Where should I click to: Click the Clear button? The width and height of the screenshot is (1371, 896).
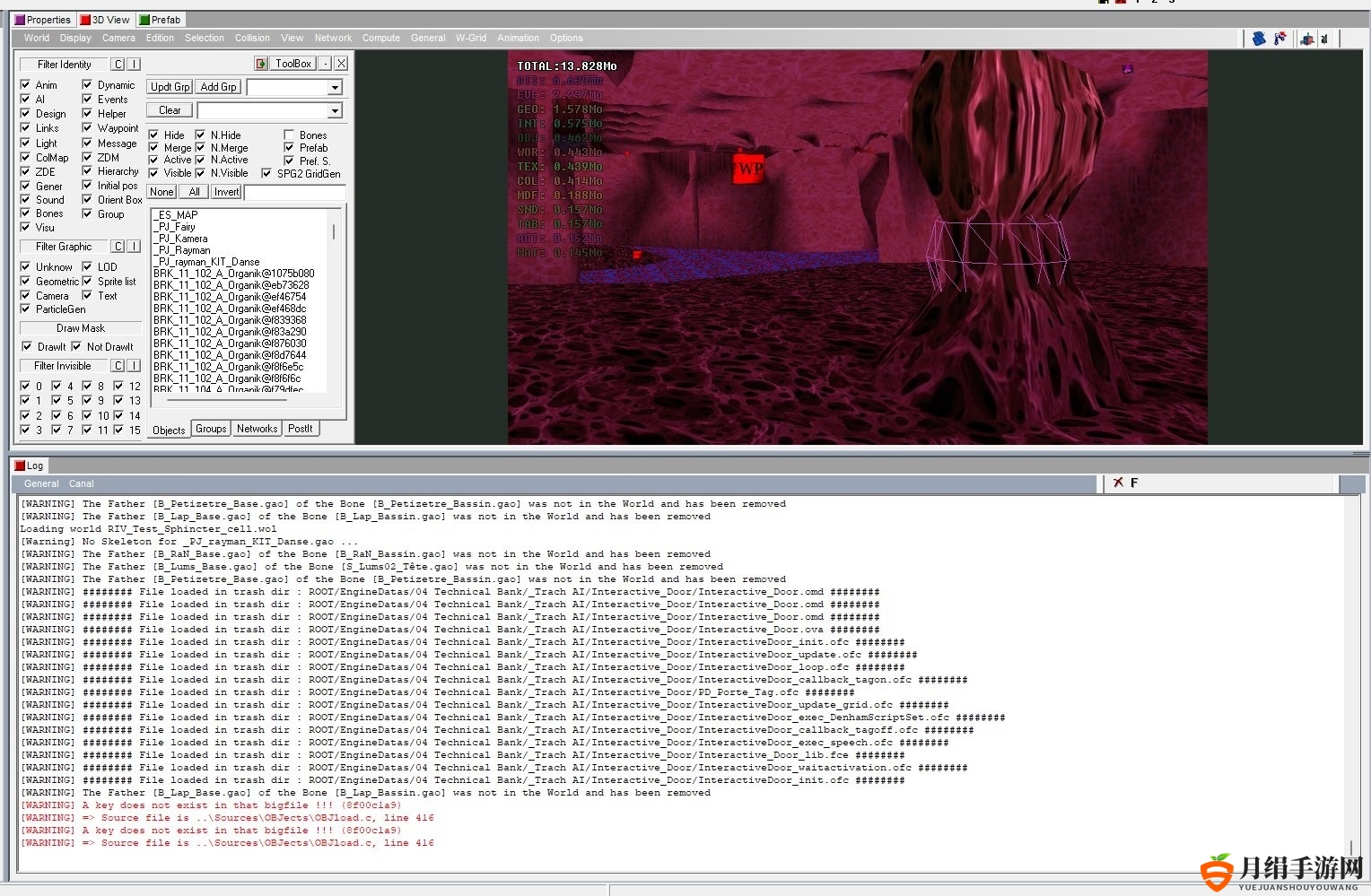point(170,110)
